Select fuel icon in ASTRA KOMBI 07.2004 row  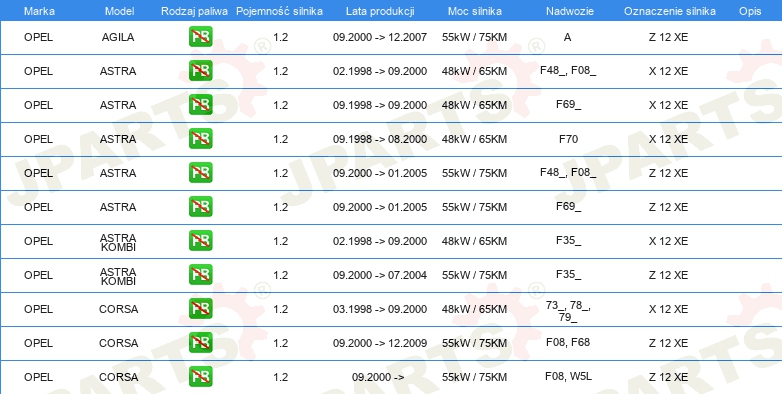[200, 275]
